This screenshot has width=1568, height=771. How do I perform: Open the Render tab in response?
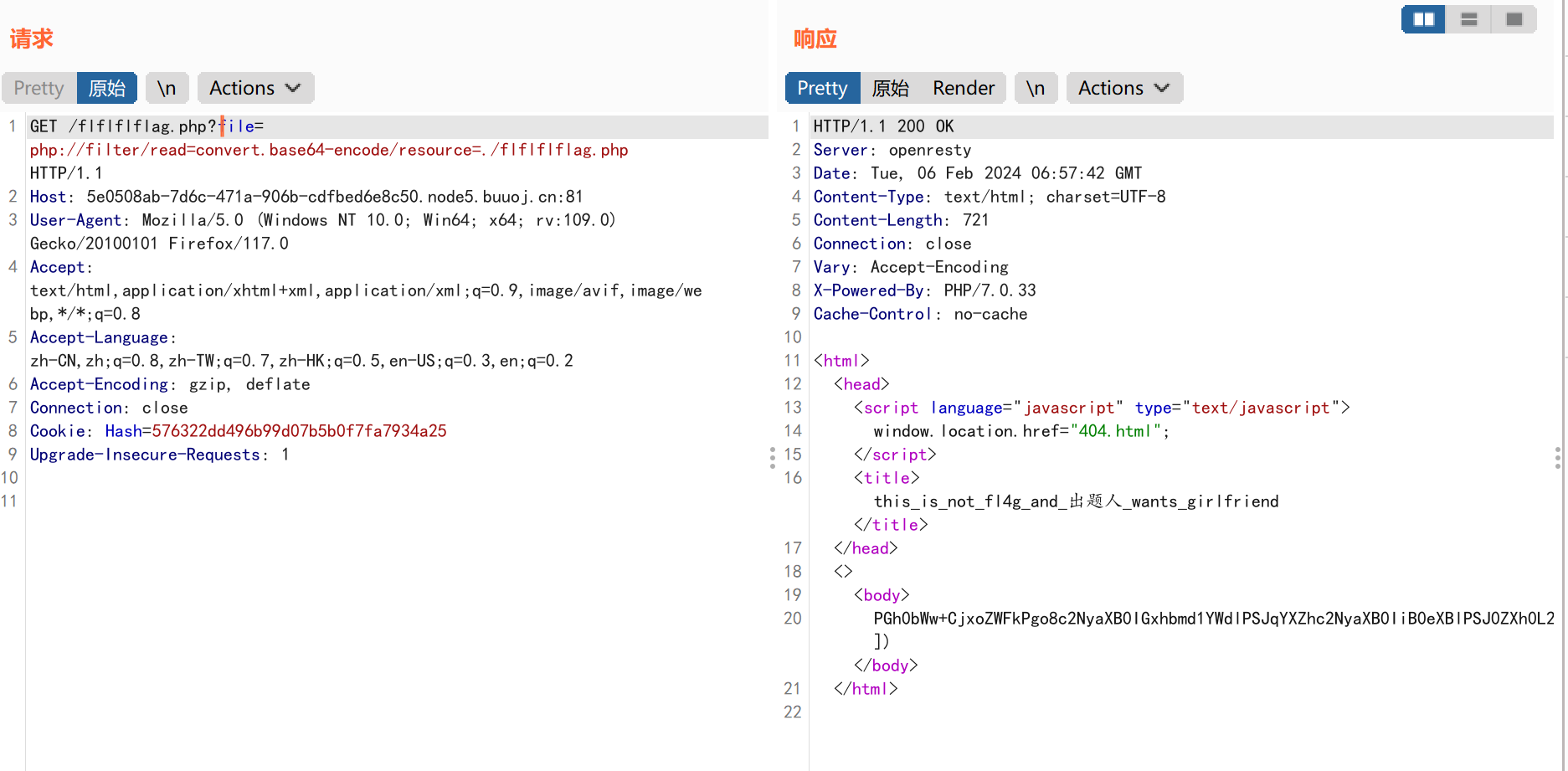click(x=964, y=88)
